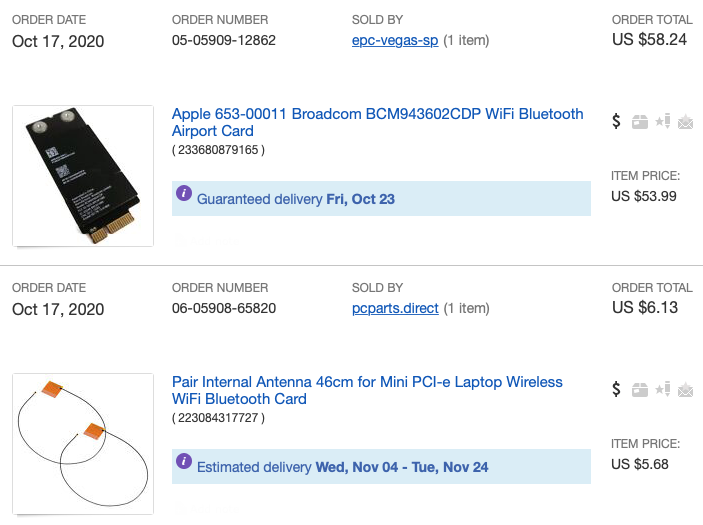Click the shipped package icon for Apple Airport Card
The image size is (703, 525).
(640, 121)
